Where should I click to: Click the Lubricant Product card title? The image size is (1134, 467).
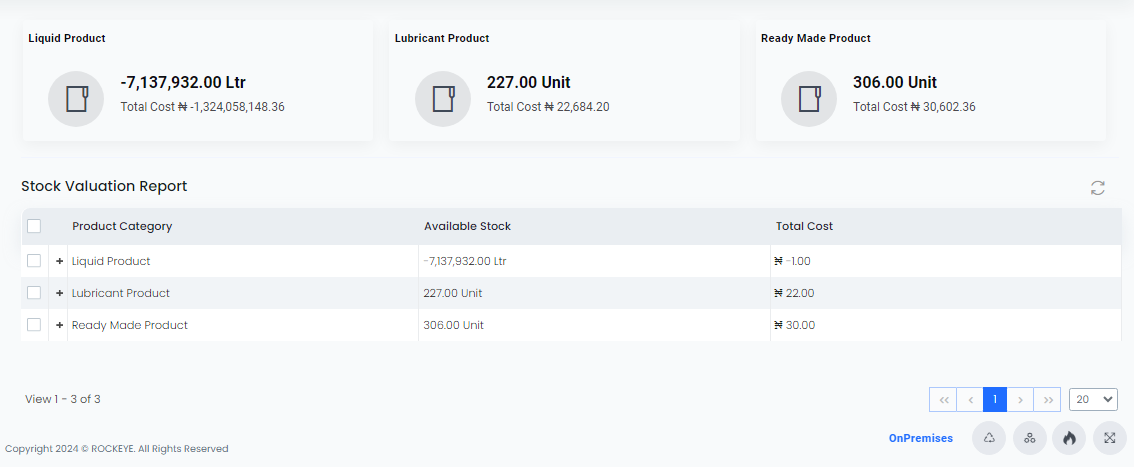(x=442, y=38)
